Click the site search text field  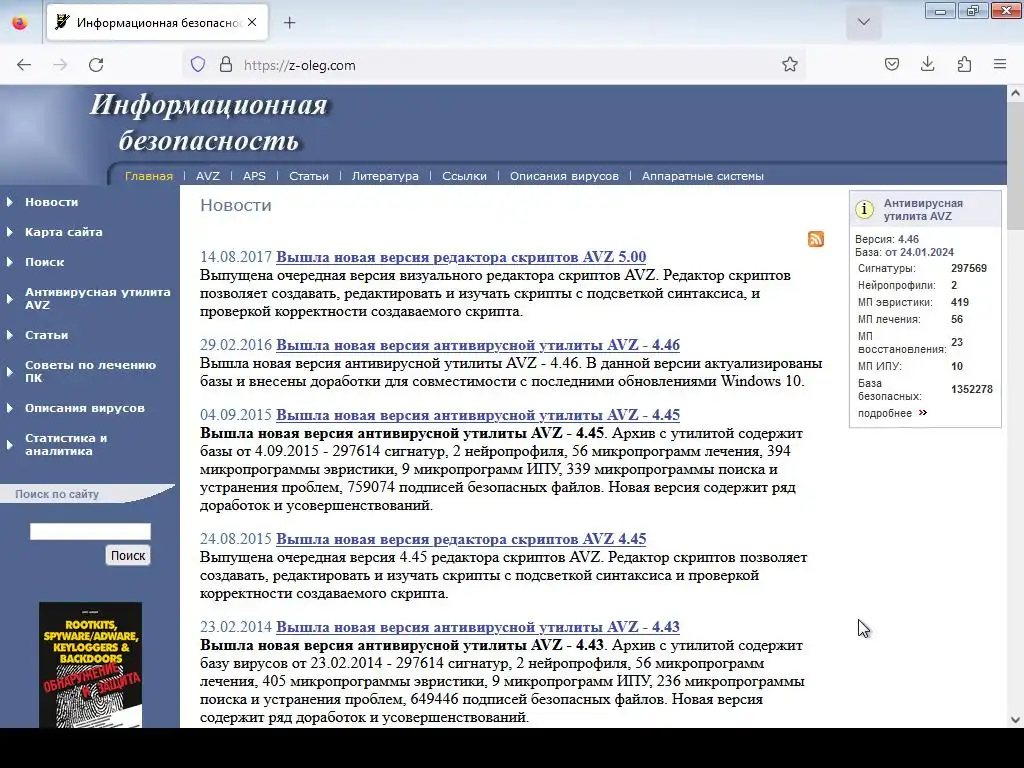click(90, 532)
